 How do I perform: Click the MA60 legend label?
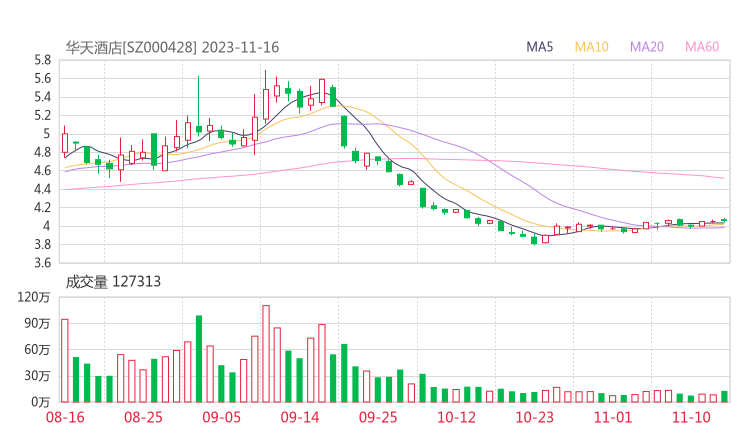click(x=702, y=47)
